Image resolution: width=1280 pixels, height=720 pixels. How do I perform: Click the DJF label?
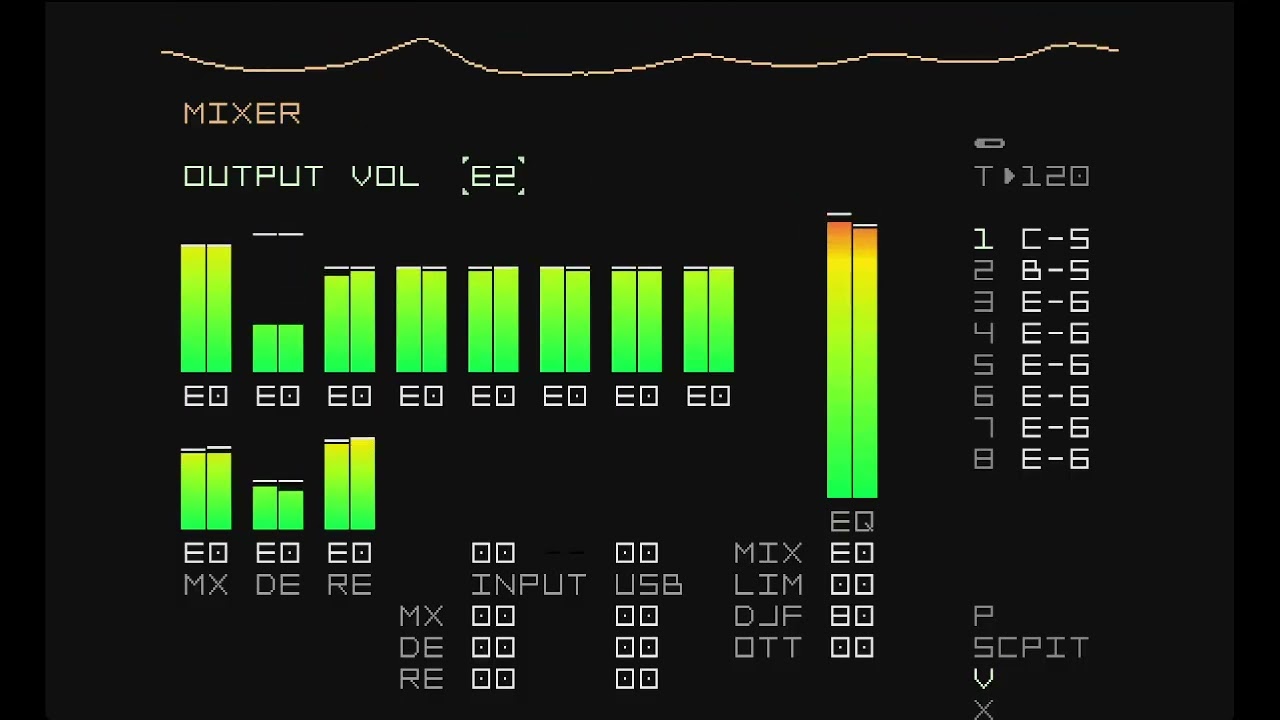768,616
